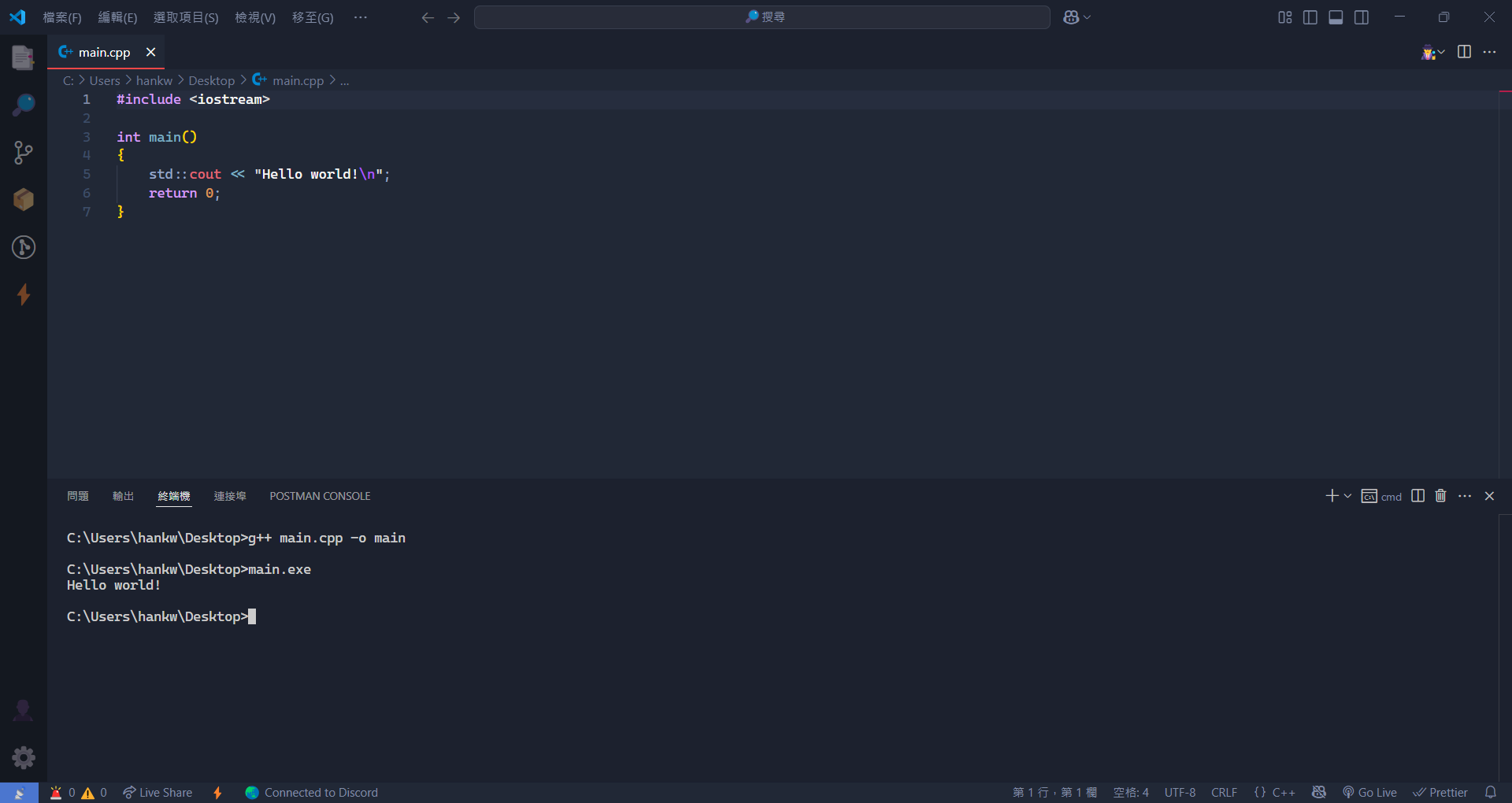
Task: Open the 選取項目(S) menu
Action: coord(186,17)
